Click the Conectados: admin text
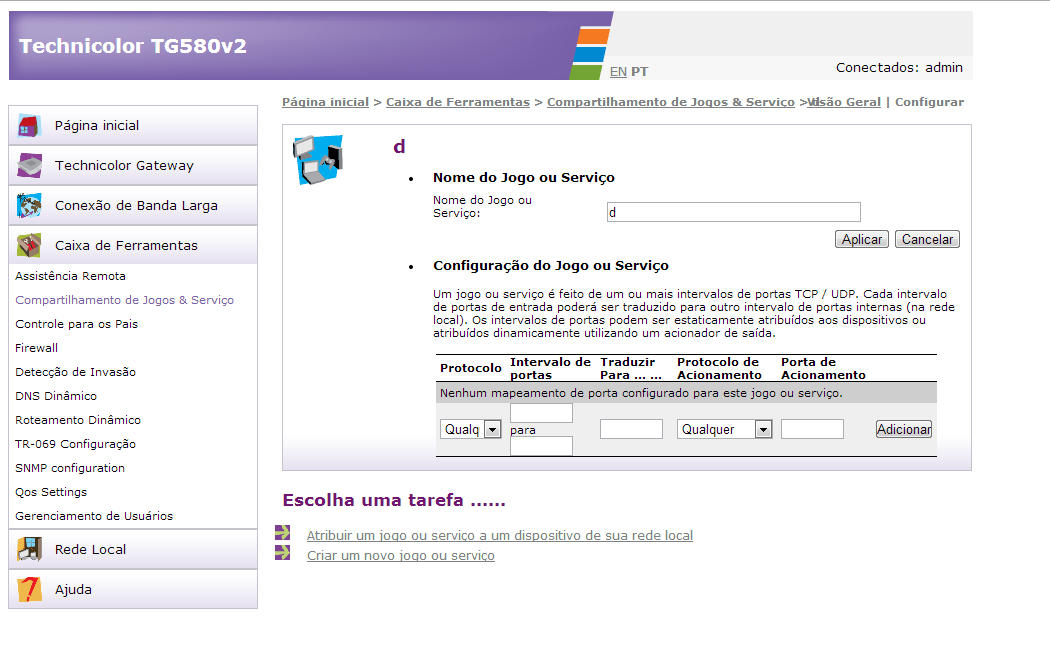 pyautogui.click(x=899, y=68)
